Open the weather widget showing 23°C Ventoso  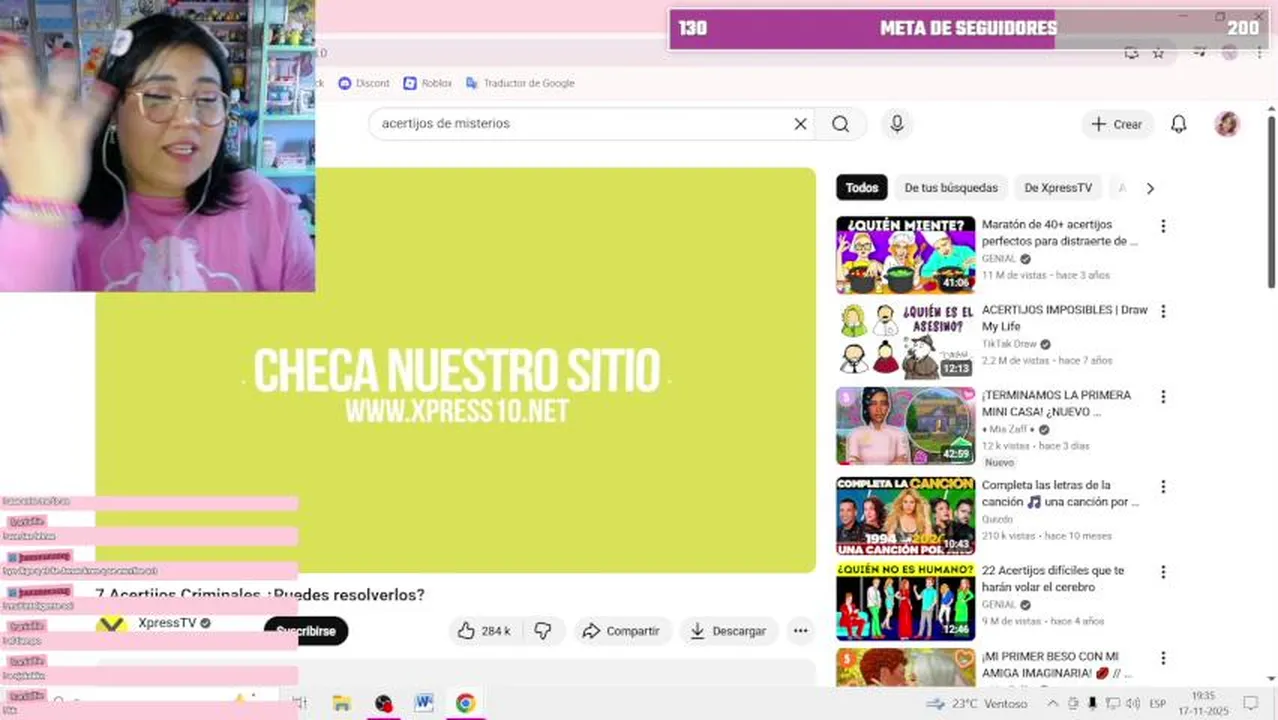pyautogui.click(x=977, y=704)
